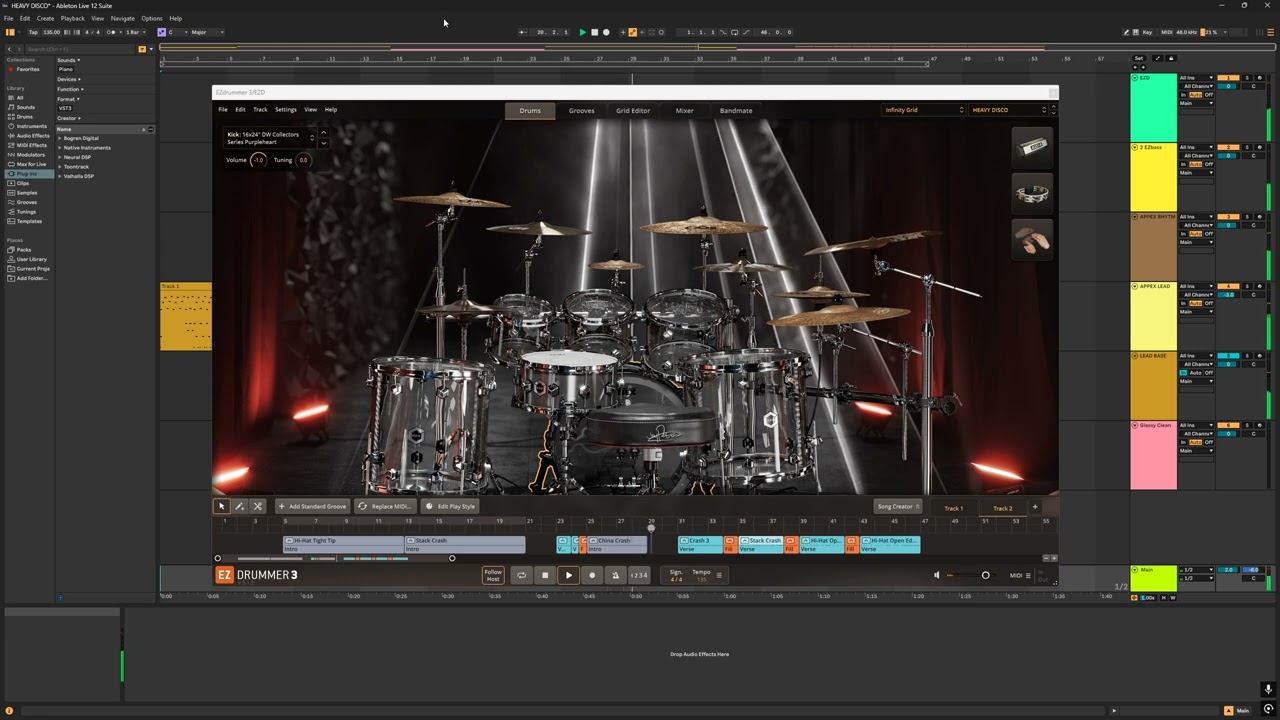
Task: Stop EZdrummer playback
Action: pyautogui.click(x=545, y=575)
